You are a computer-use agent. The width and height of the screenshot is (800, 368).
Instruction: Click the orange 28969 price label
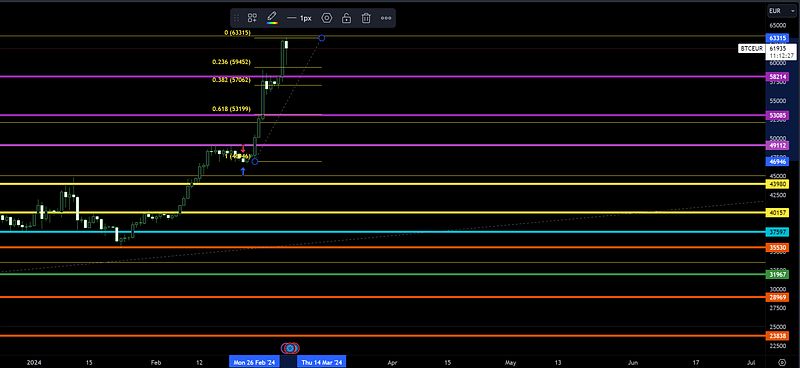coord(777,297)
